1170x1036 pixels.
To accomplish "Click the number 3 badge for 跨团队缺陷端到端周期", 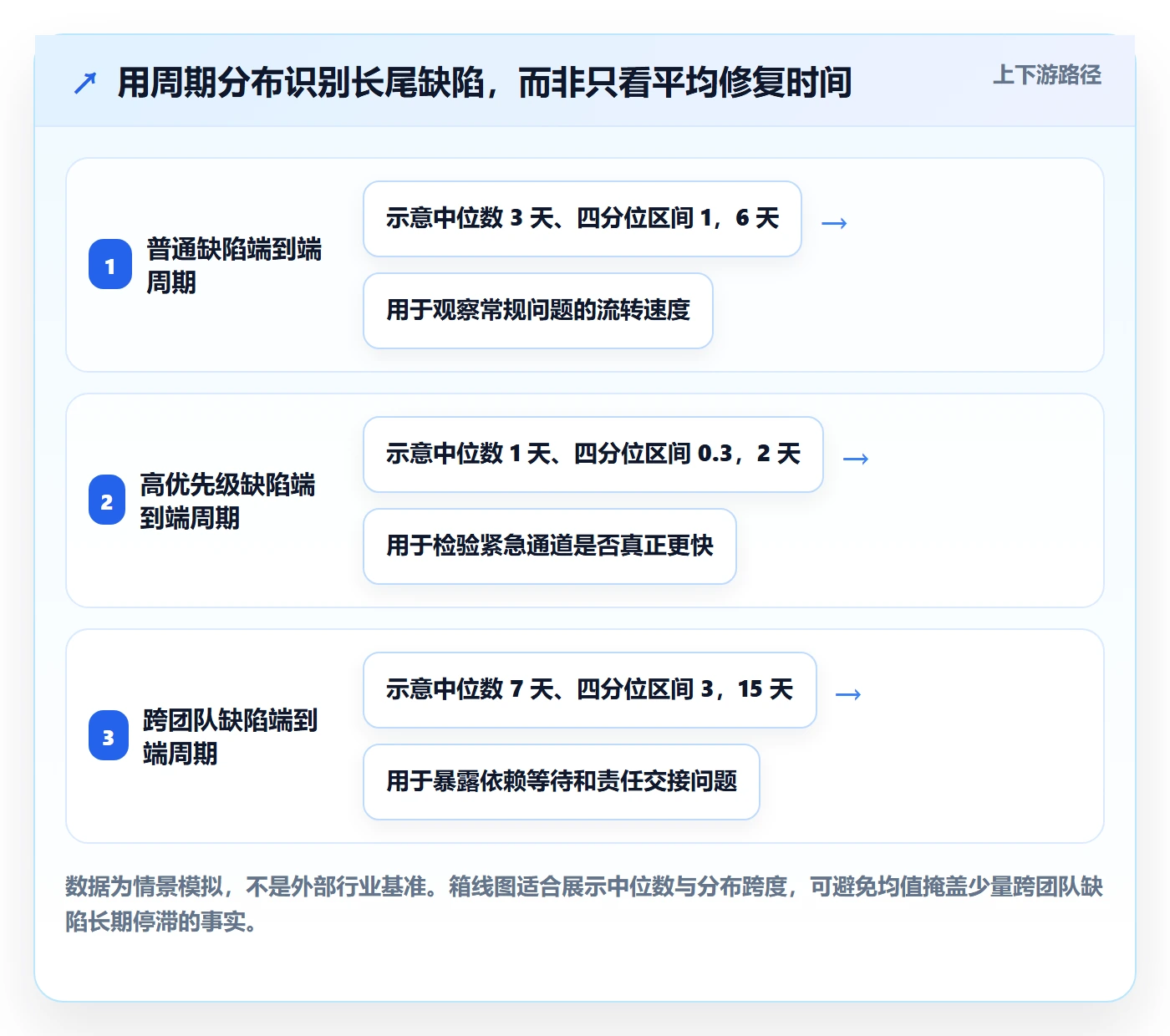I will [109, 736].
